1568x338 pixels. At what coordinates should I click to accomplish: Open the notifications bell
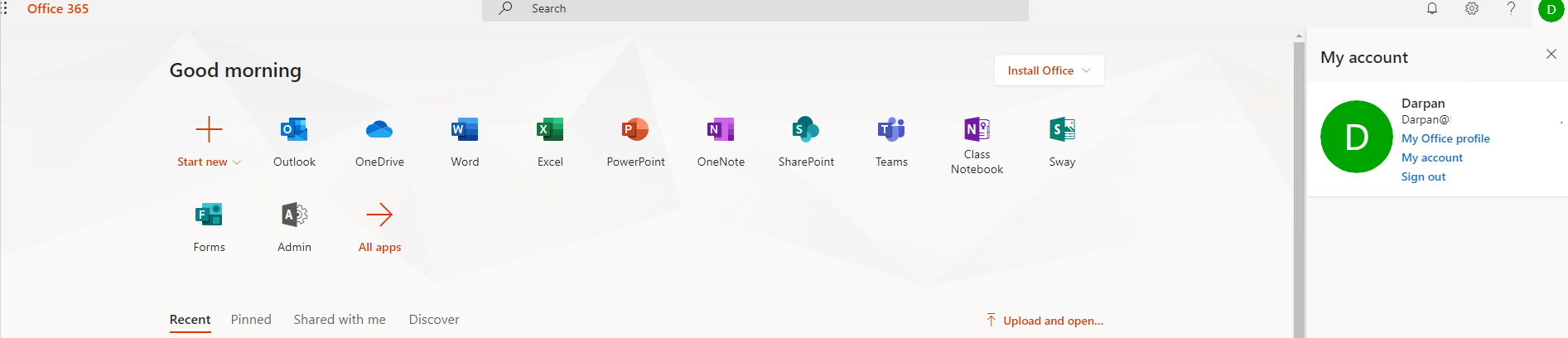[1431, 8]
